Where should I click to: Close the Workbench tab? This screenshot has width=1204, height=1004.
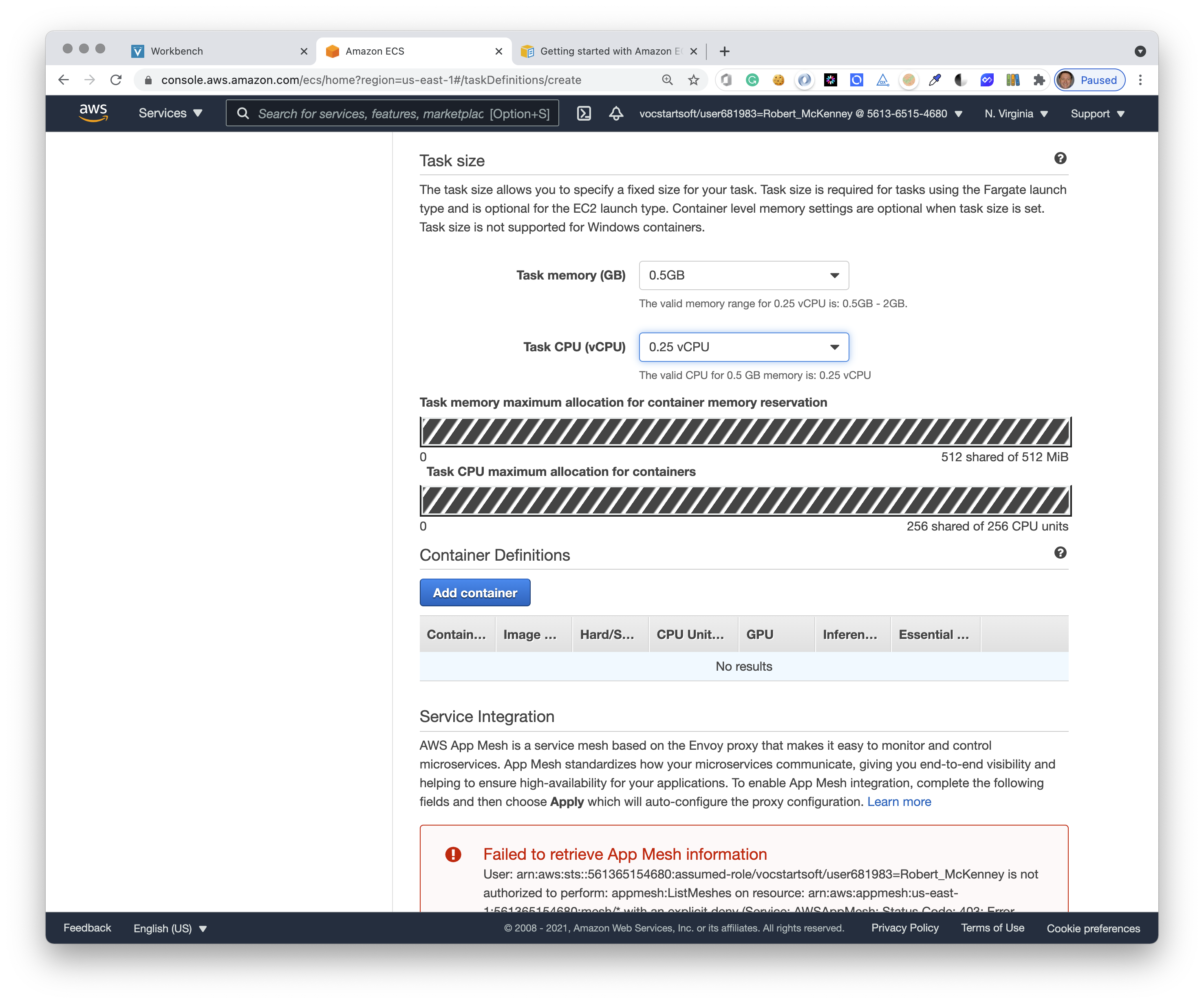(304, 52)
